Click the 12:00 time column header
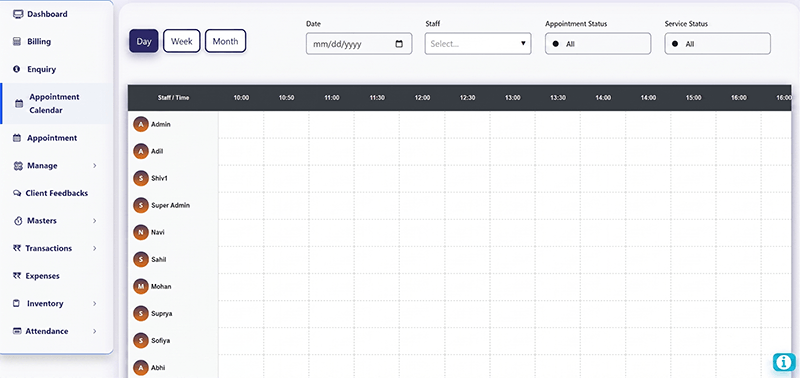 pyautogui.click(x=422, y=98)
